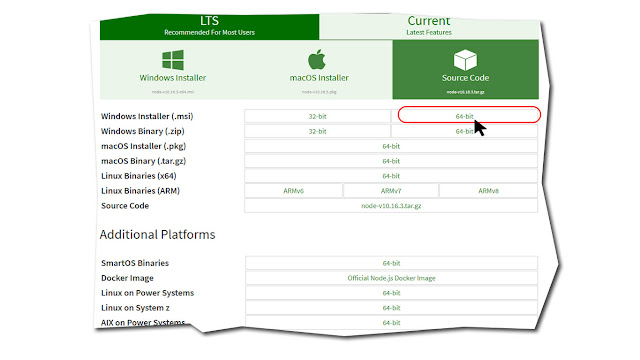
Task: Click the macOS Binary (.tar.gz) row label
Action: (143, 161)
